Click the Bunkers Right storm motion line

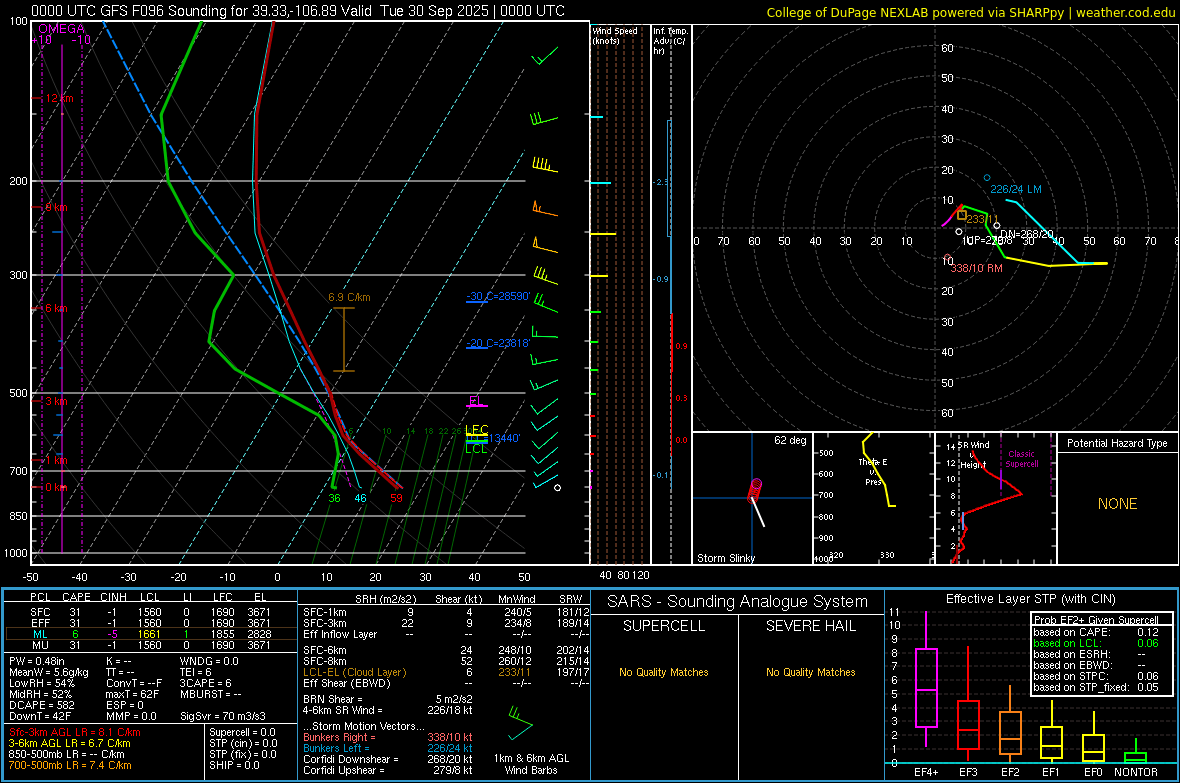(388, 737)
